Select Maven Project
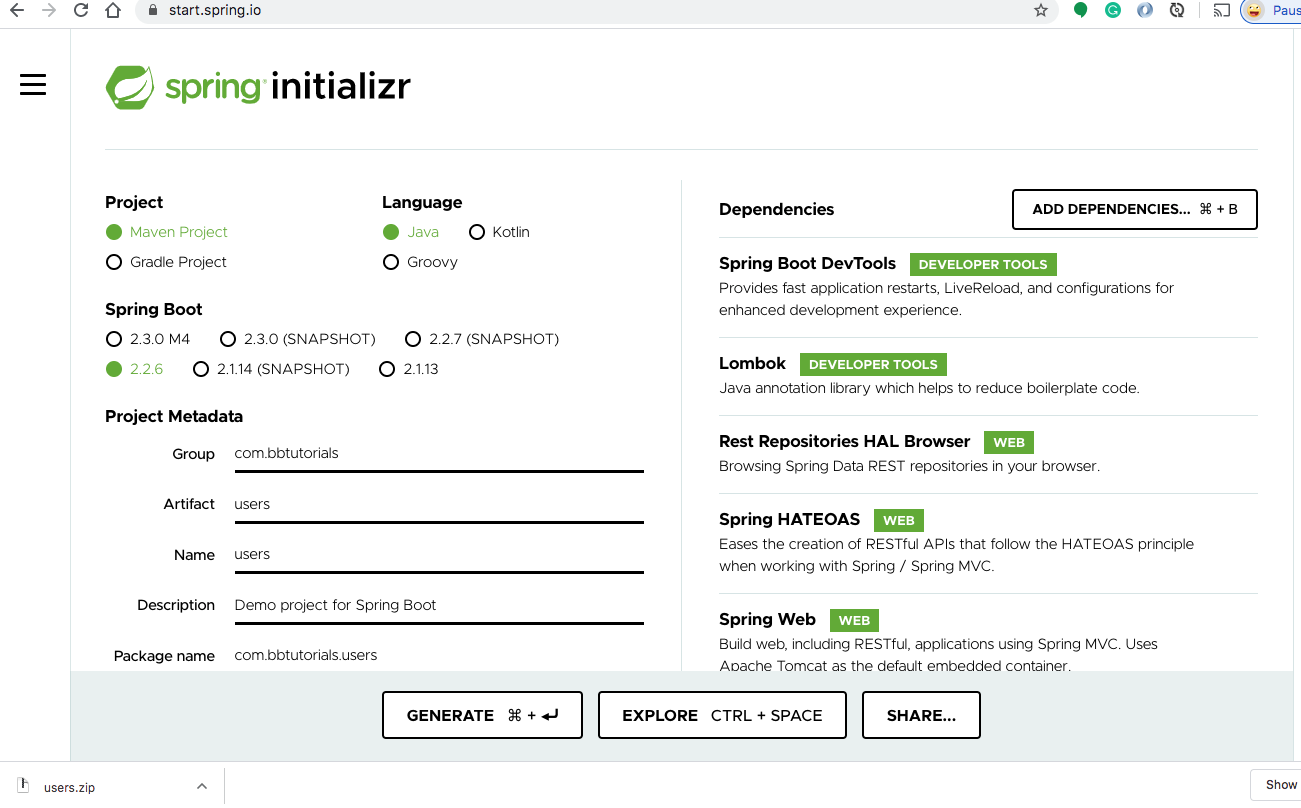 coord(167,232)
